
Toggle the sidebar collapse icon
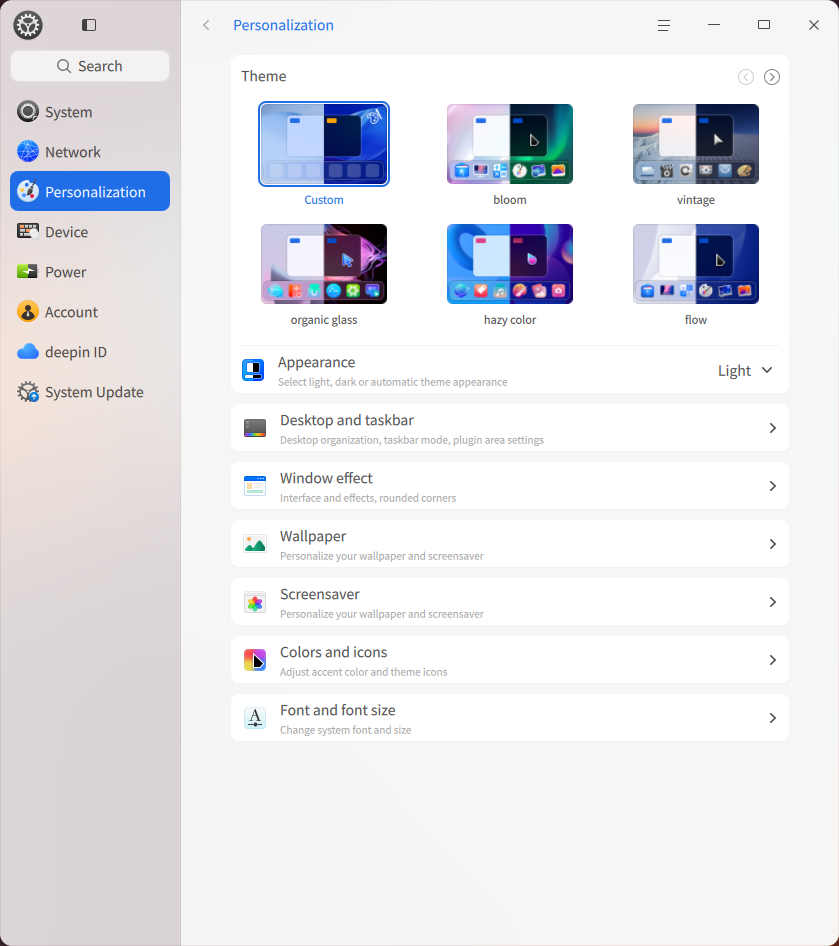coord(89,25)
